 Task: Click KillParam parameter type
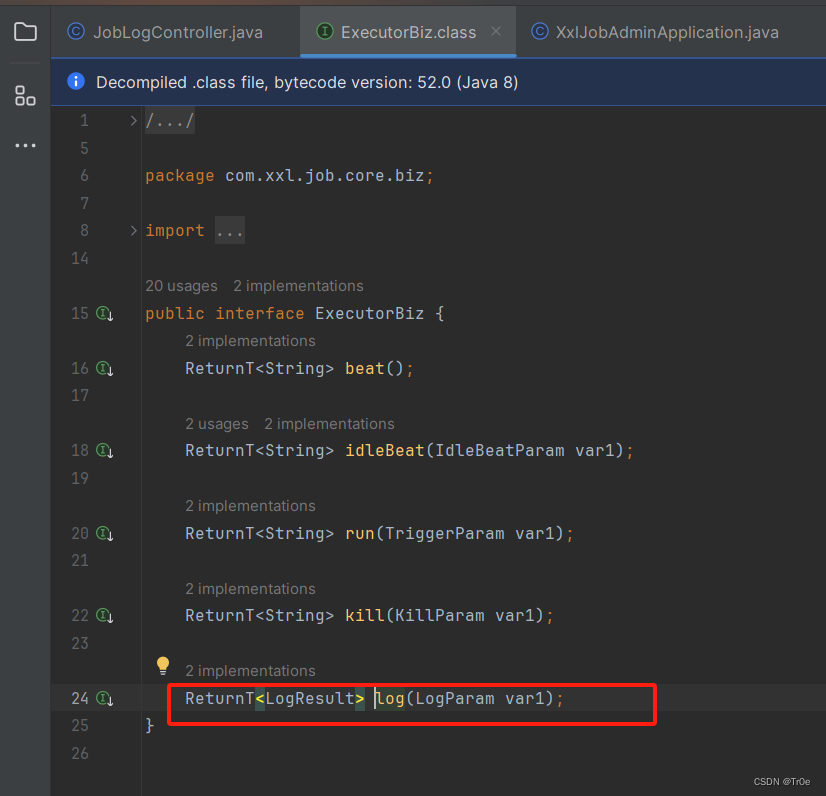click(x=439, y=616)
